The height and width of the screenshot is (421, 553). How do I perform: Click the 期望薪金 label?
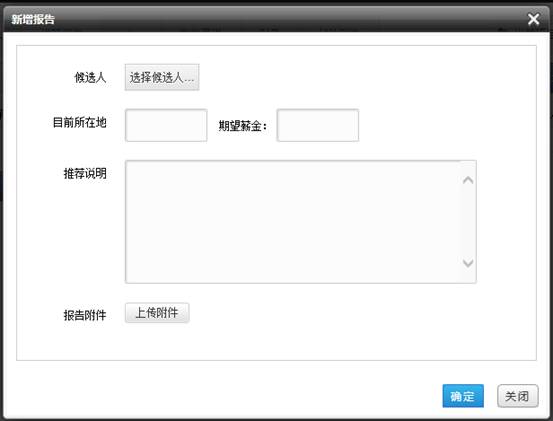243,126
